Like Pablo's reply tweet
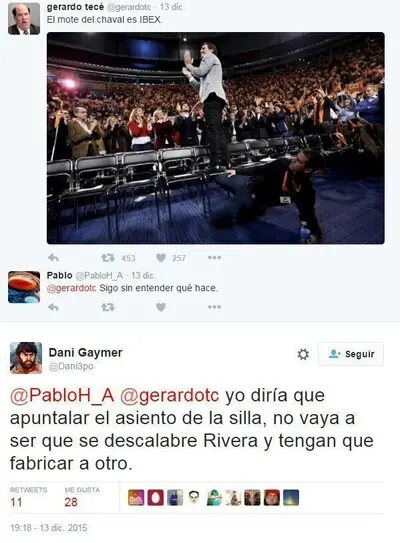Viewport: 400px width, 543px height. (161, 307)
